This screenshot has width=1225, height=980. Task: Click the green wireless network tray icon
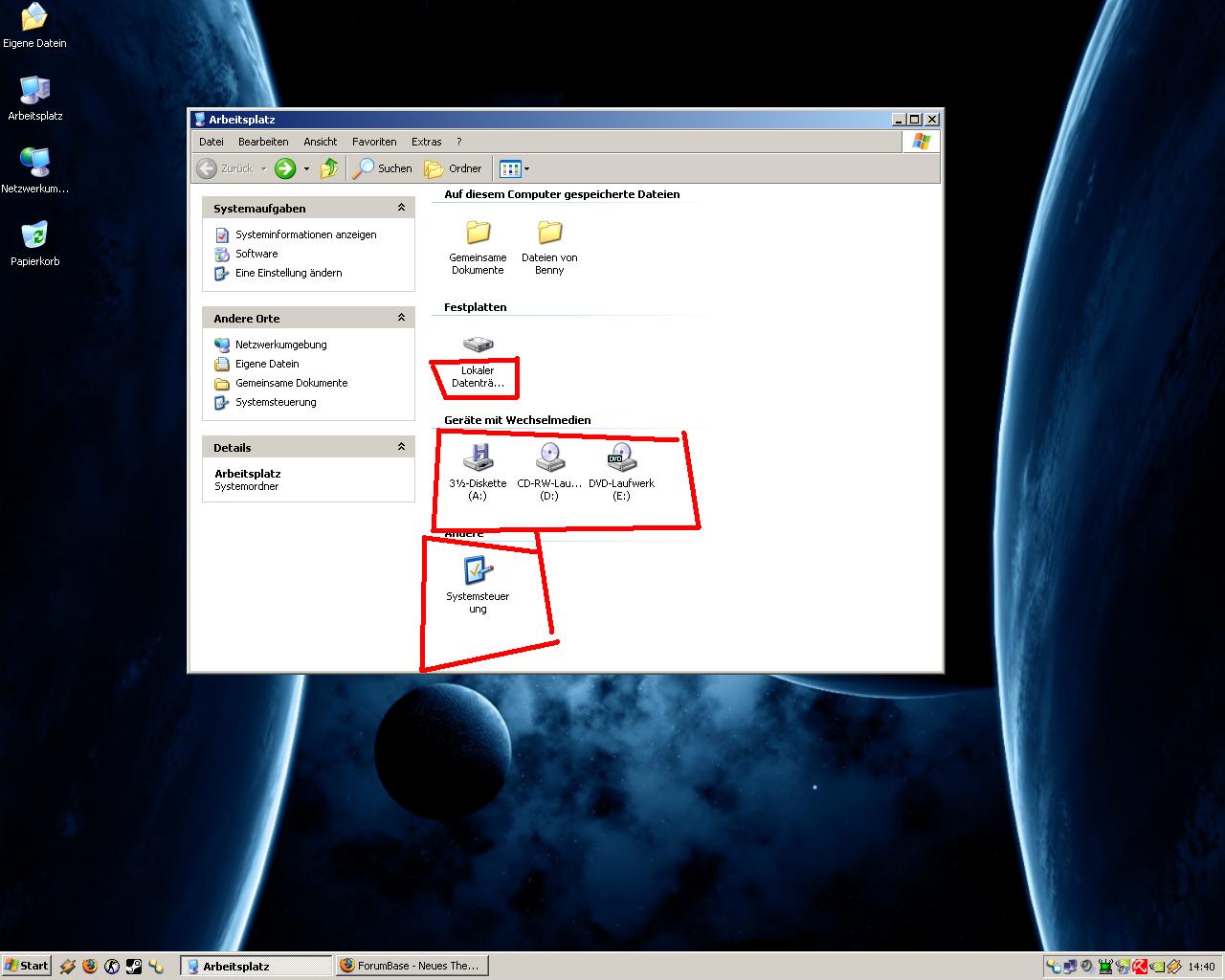[x=1105, y=967]
